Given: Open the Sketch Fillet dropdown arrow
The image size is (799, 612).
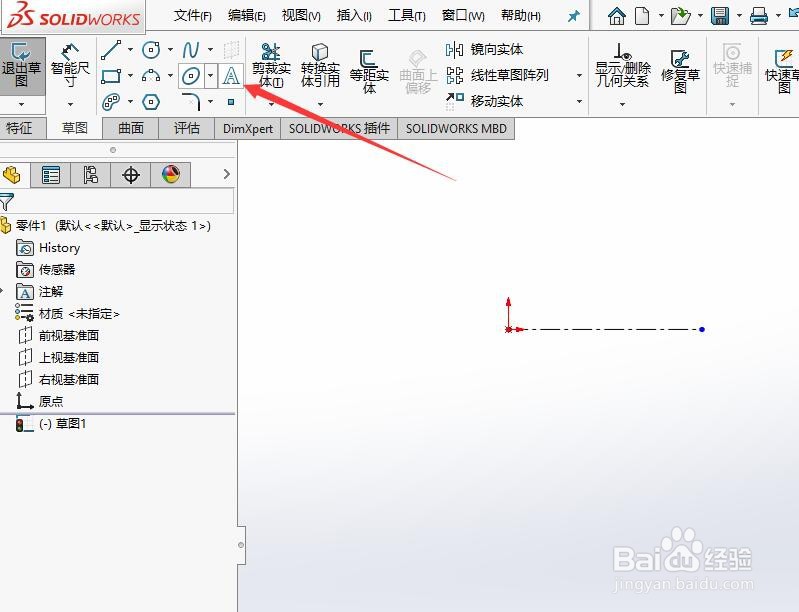Looking at the screenshot, I should (210, 101).
